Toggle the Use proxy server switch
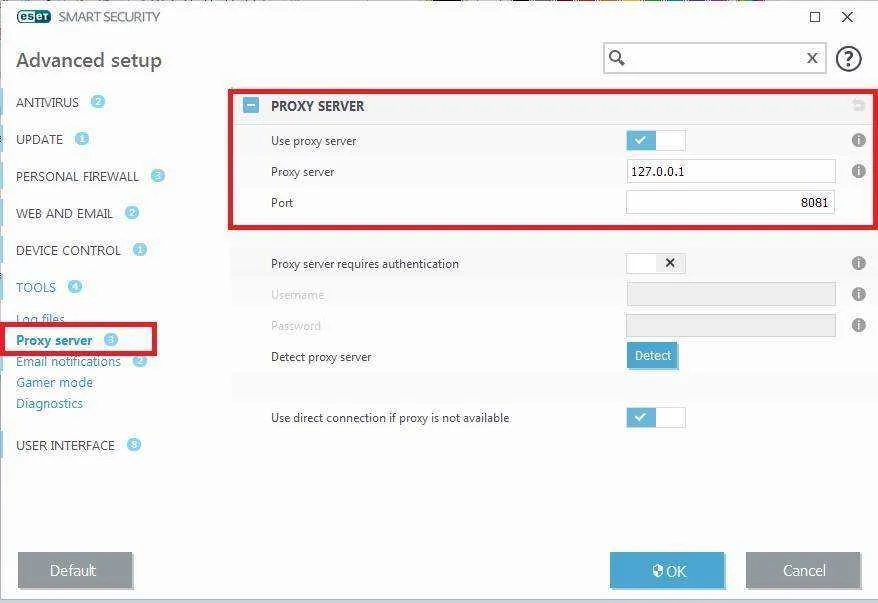 pyautogui.click(x=656, y=140)
